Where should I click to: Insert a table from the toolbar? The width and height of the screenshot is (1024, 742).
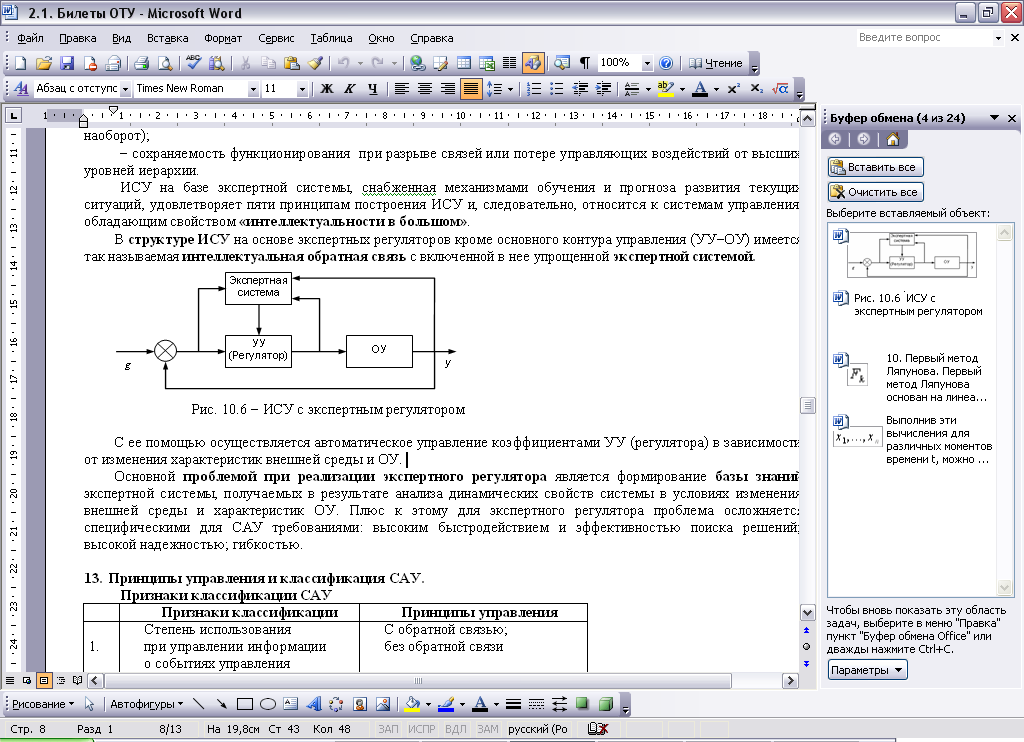pyautogui.click(x=464, y=63)
